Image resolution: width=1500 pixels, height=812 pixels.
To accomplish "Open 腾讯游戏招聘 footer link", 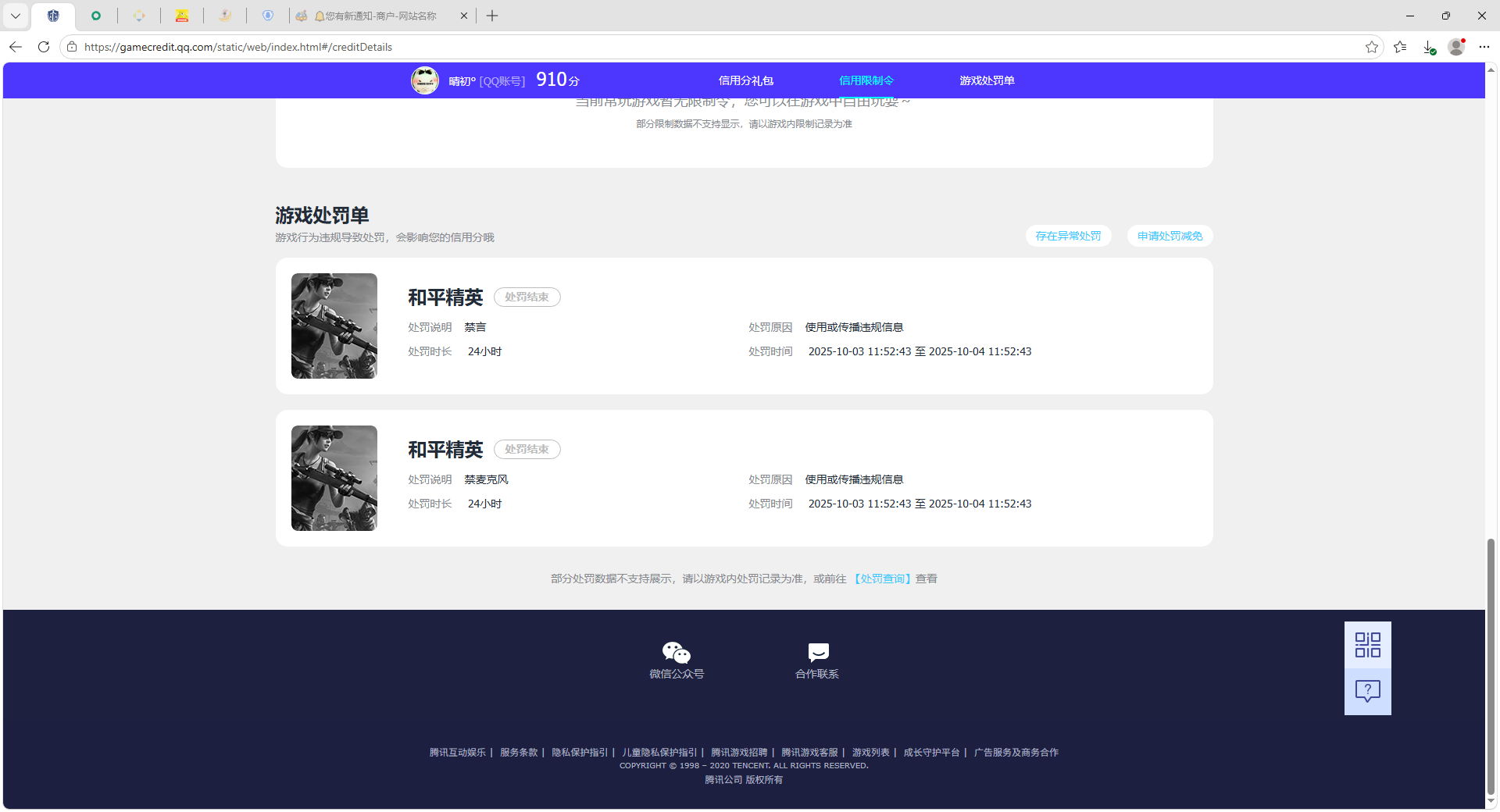I will click(x=739, y=753).
